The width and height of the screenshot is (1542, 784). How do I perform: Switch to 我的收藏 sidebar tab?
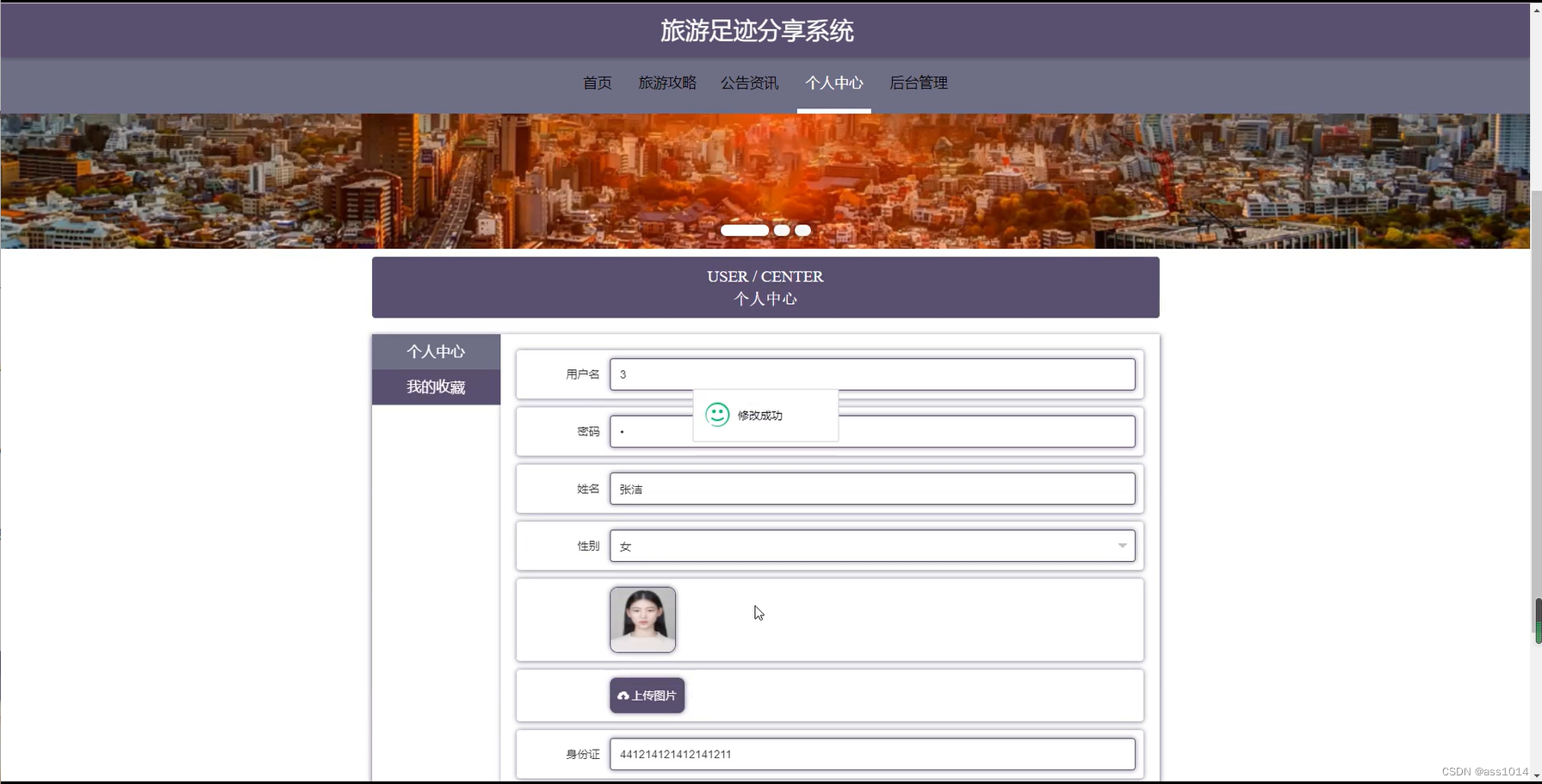pyautogui.click(x=436, y=387)
